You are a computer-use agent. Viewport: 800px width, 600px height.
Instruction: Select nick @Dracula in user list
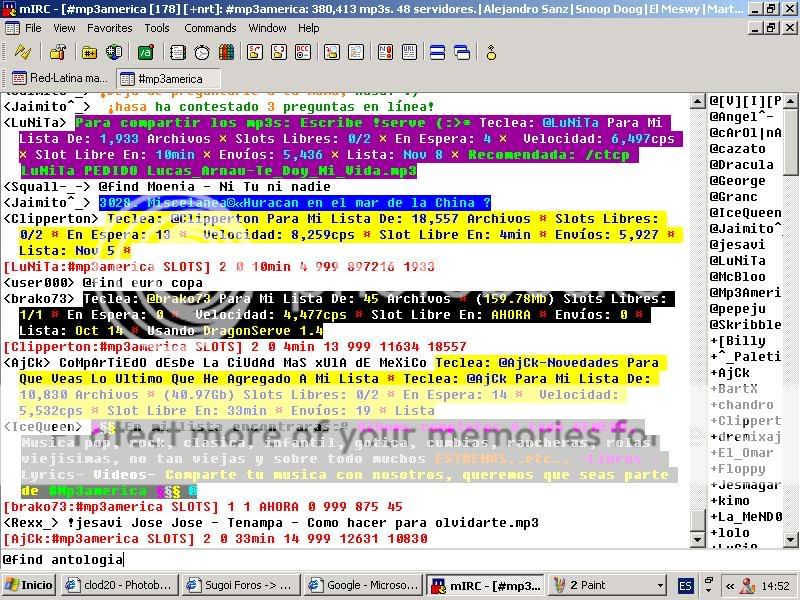click(742, 165)
